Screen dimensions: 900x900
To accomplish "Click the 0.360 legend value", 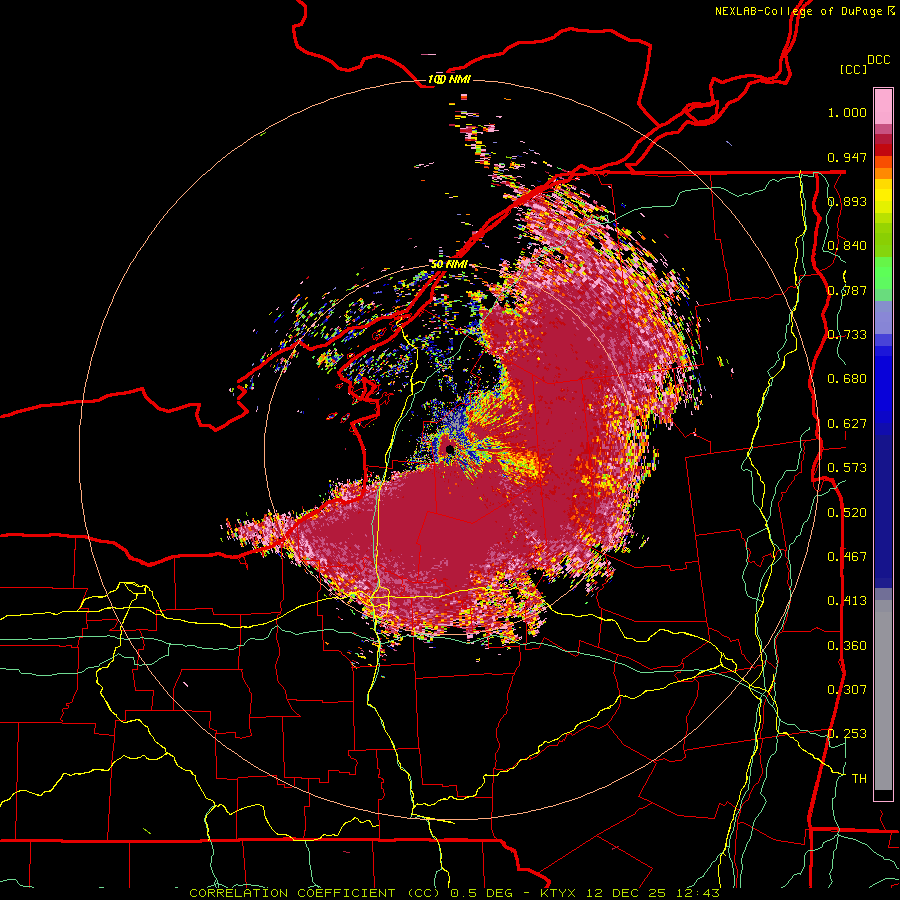I will coord(847,646).
